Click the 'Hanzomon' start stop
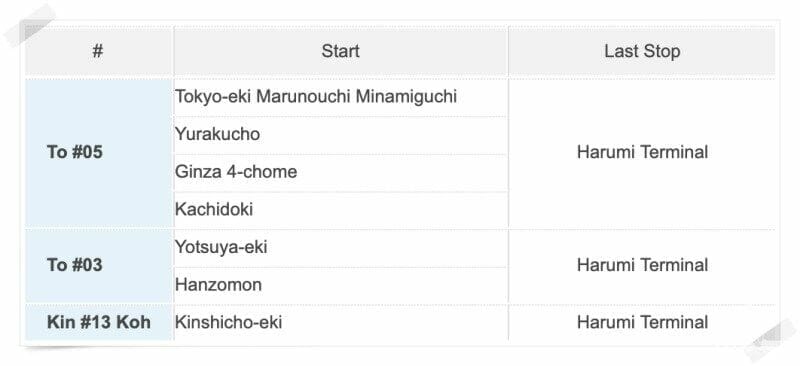800x366 pixels. [218, 285]
